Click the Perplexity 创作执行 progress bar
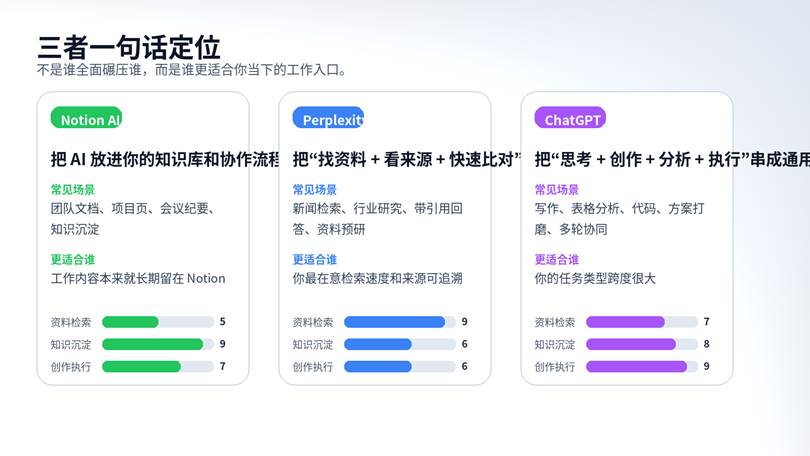 400,367
